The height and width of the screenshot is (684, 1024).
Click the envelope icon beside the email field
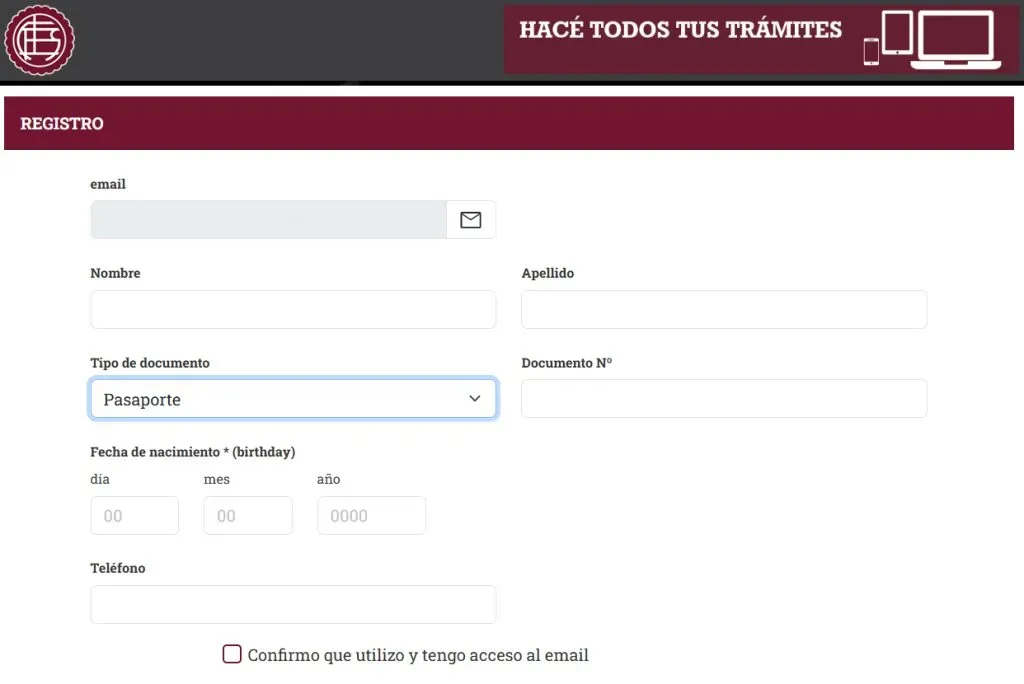470,219
